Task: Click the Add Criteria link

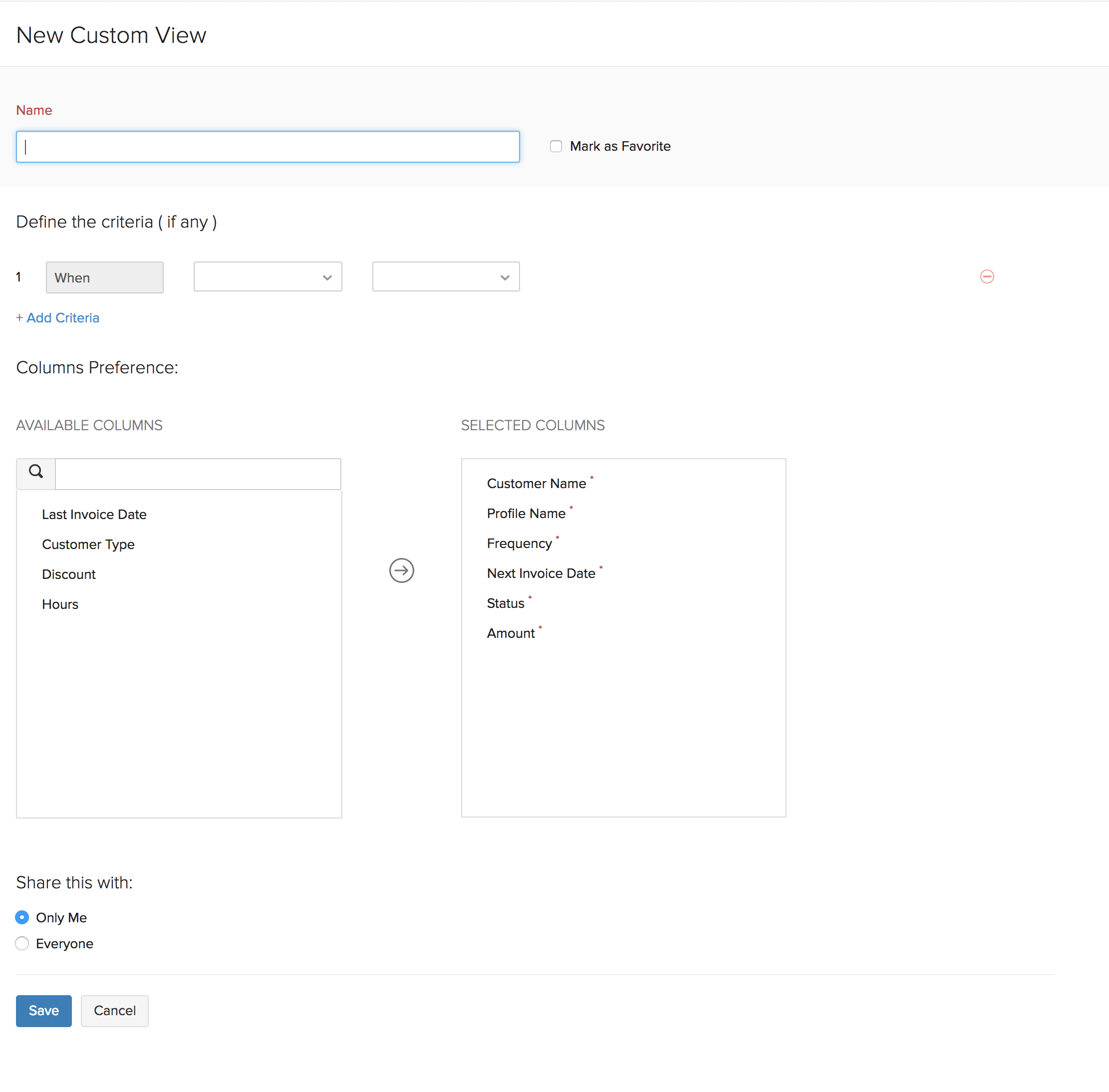Action: (57, 318)
